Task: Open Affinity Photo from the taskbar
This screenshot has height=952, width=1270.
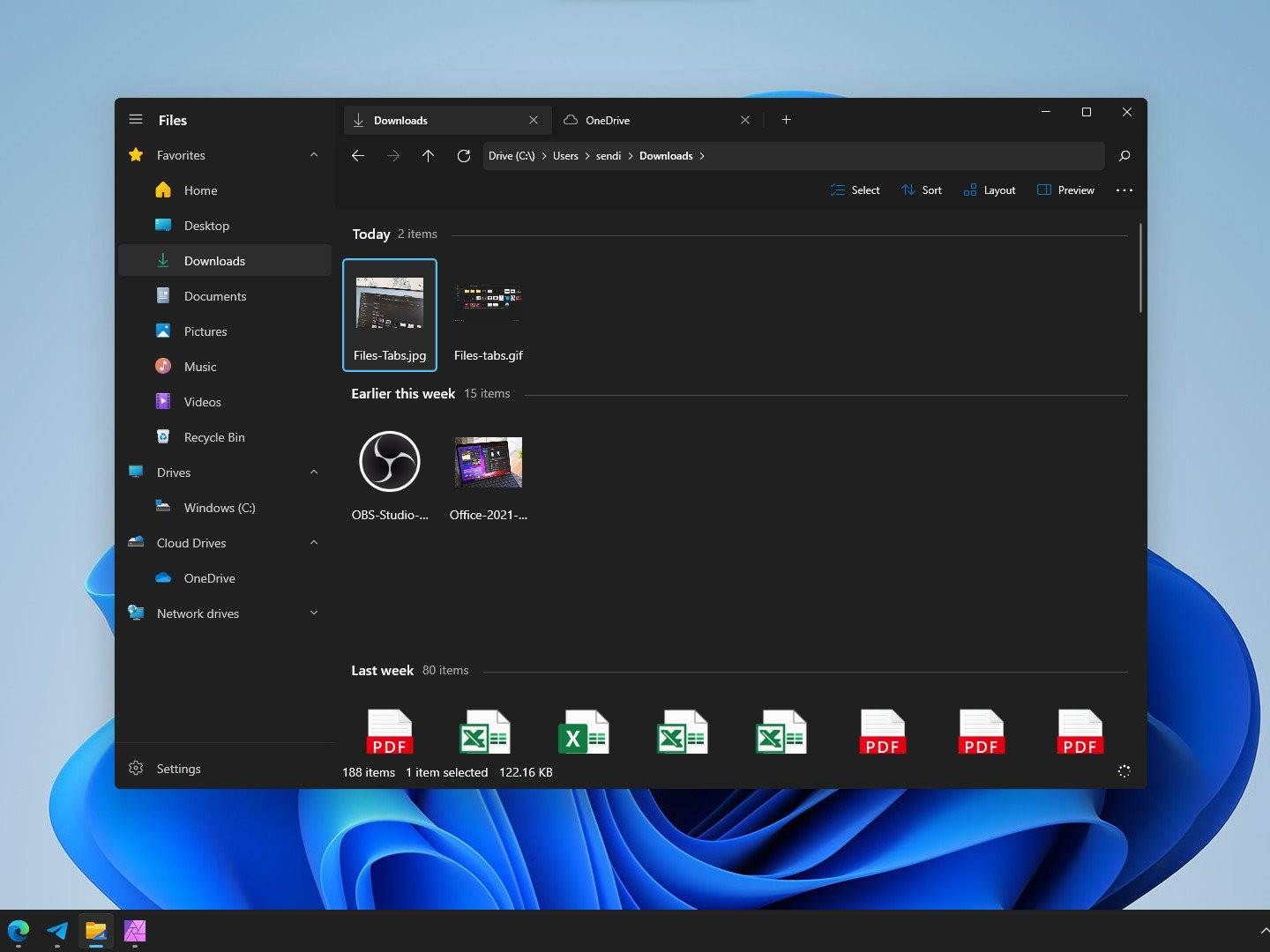Action: (x=135, y=931)
